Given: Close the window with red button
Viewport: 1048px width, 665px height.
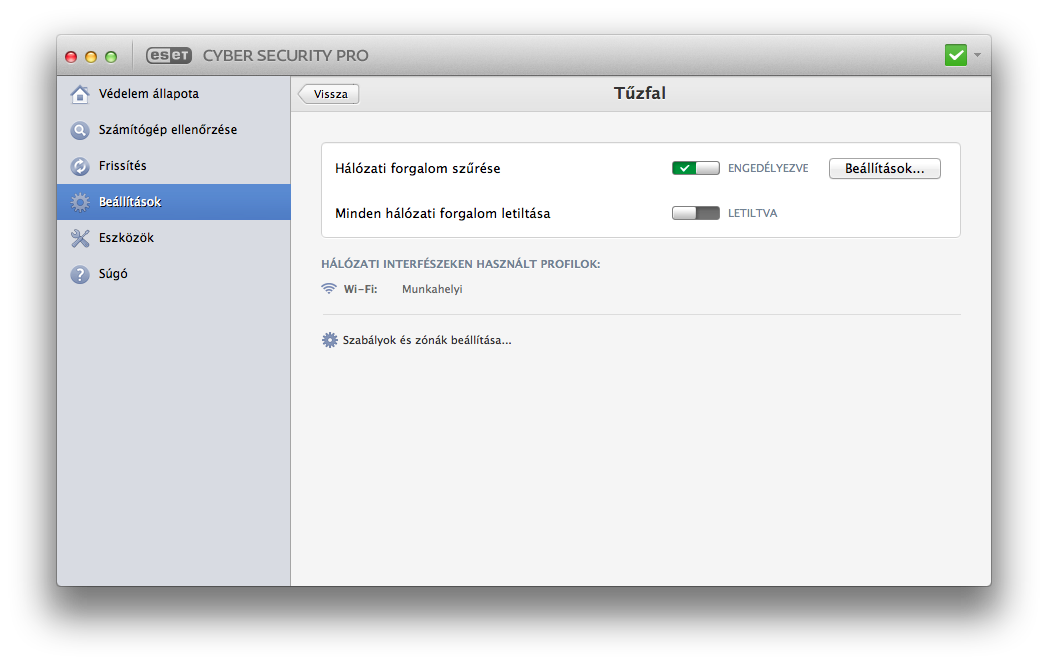Looking at the screenshot, I should [x=71, y=57].
